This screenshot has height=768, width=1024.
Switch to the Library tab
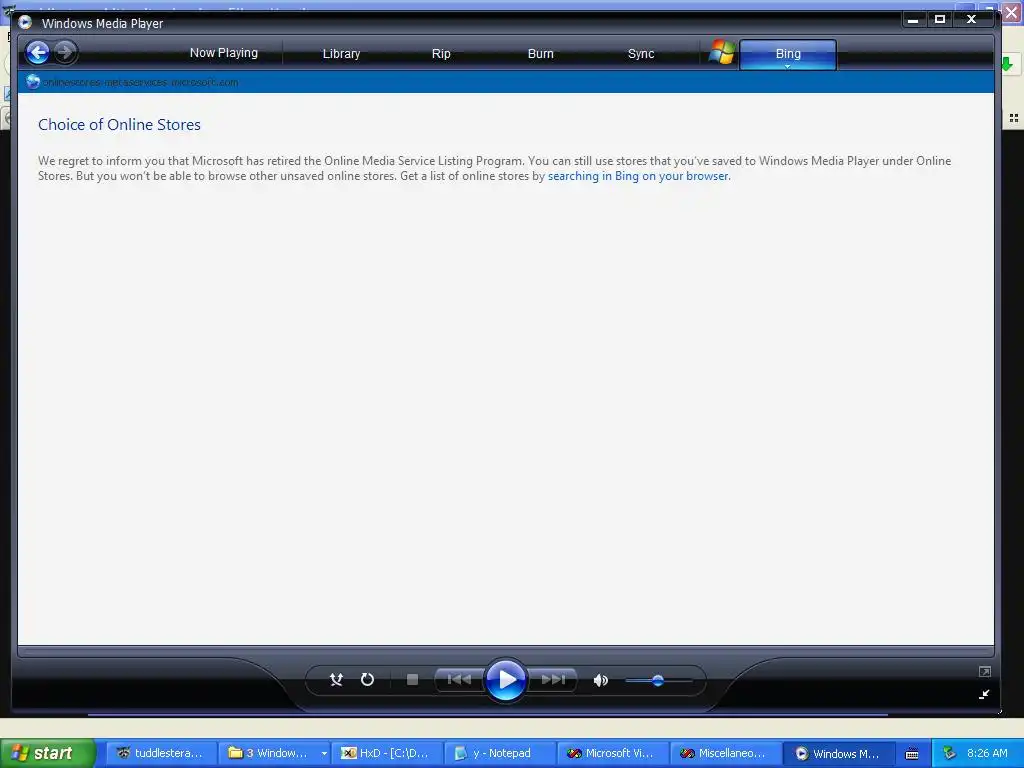tap(341, 54)
